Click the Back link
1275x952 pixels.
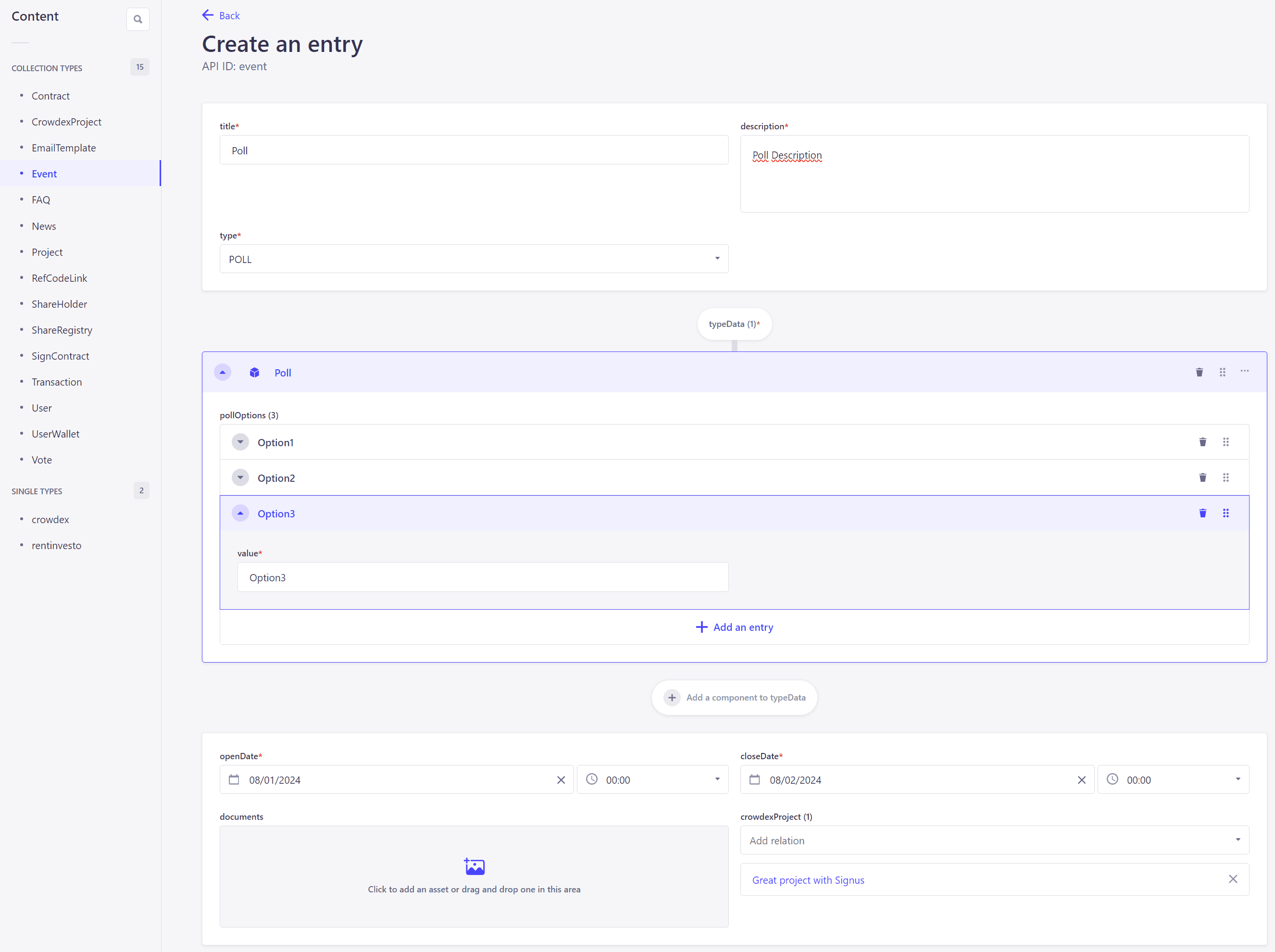pyautogui.click(x=221, y=15)
